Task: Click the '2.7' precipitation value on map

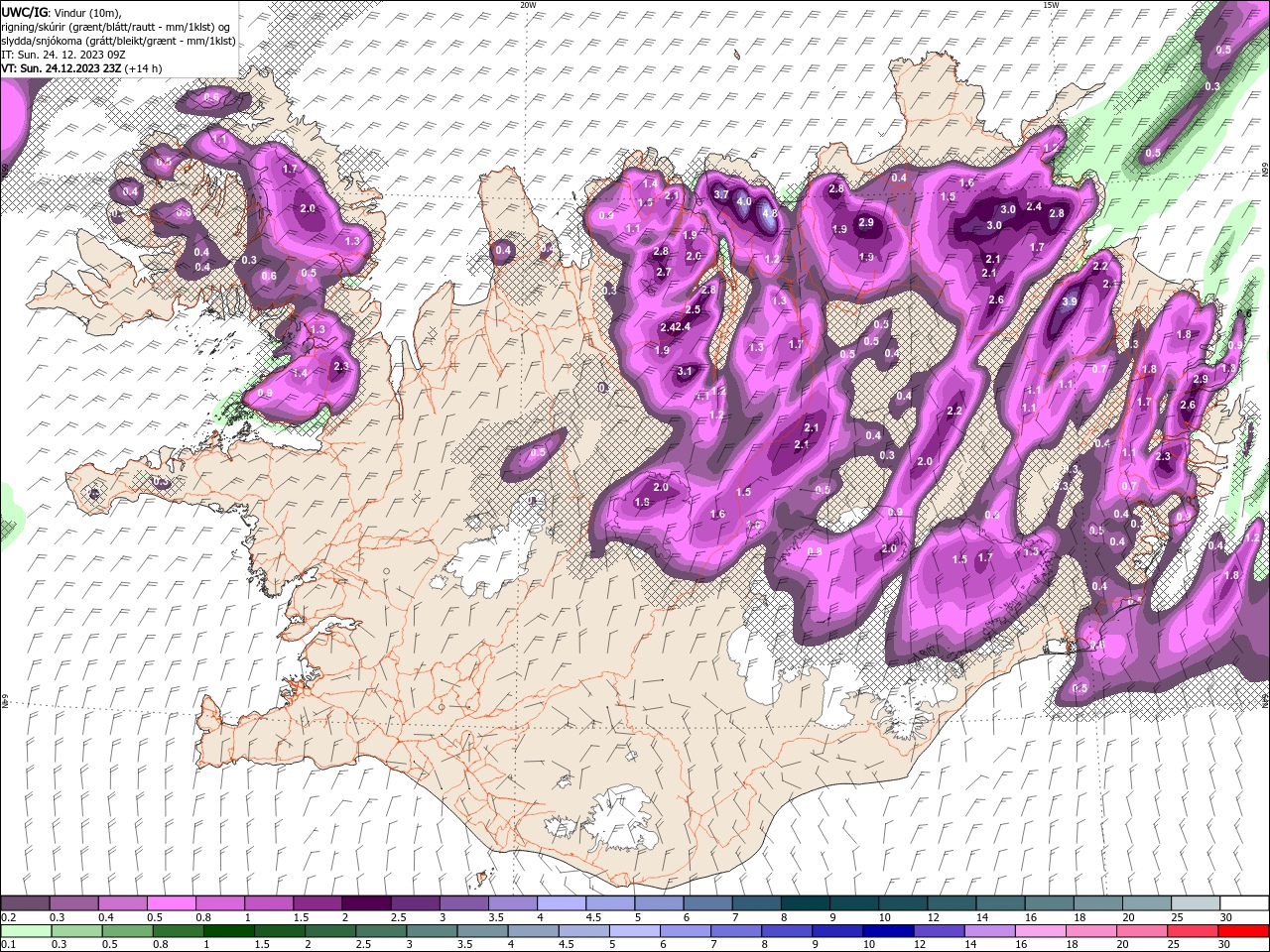Action: (664, 272)
